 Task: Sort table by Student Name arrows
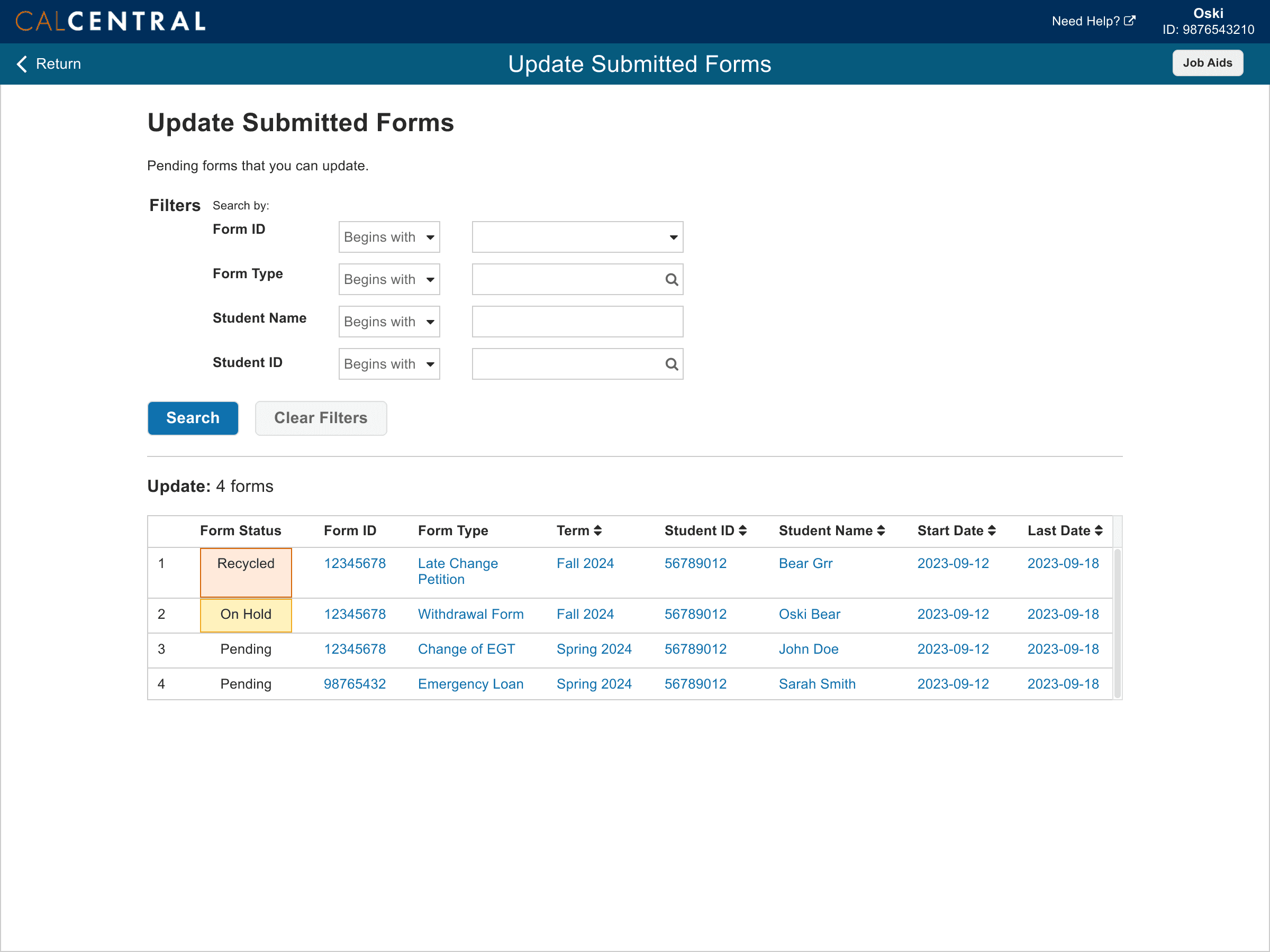pyautogui.click(x=881, y=530)
